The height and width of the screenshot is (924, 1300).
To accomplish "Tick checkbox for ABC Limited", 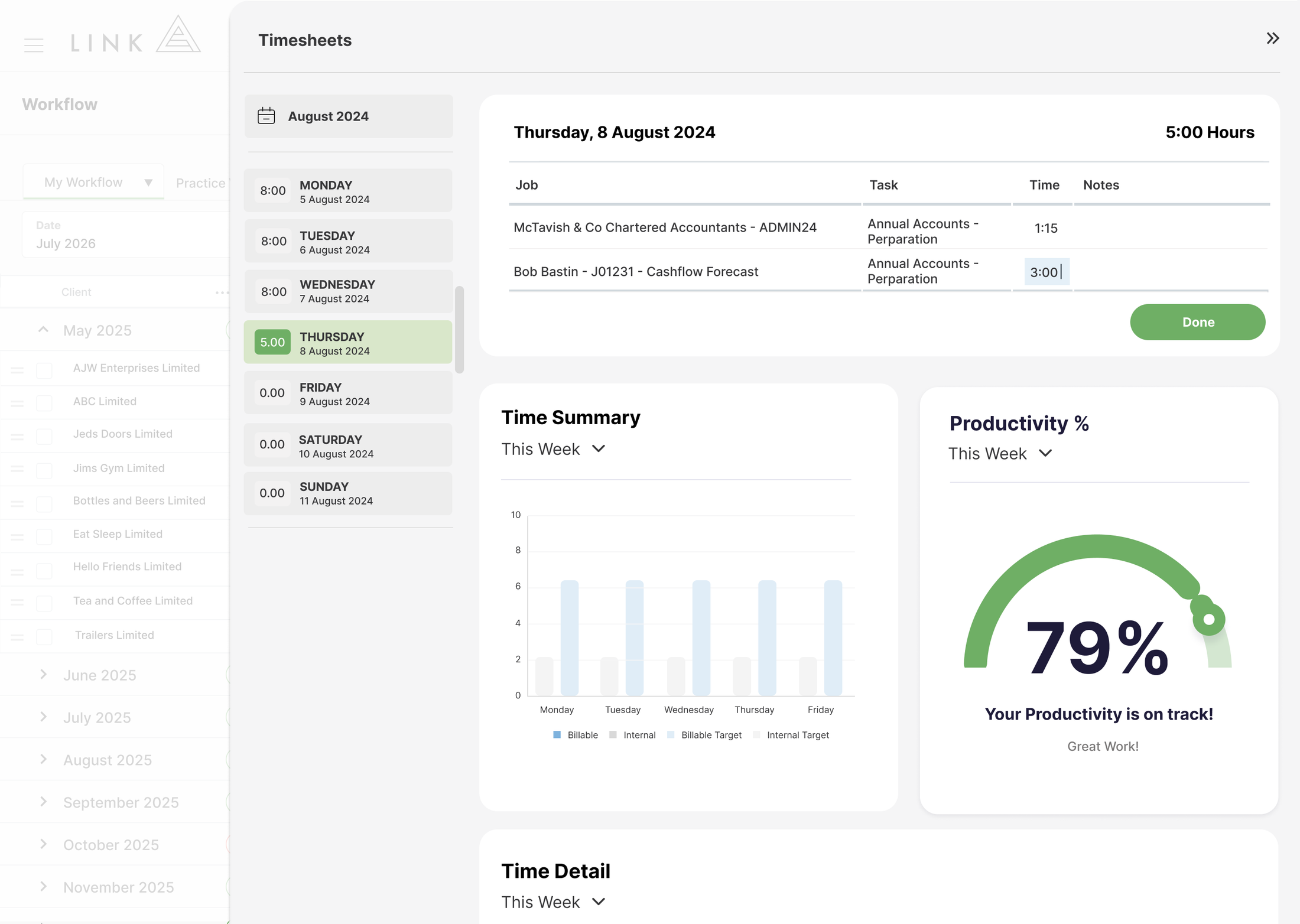I will pos(44,403).
